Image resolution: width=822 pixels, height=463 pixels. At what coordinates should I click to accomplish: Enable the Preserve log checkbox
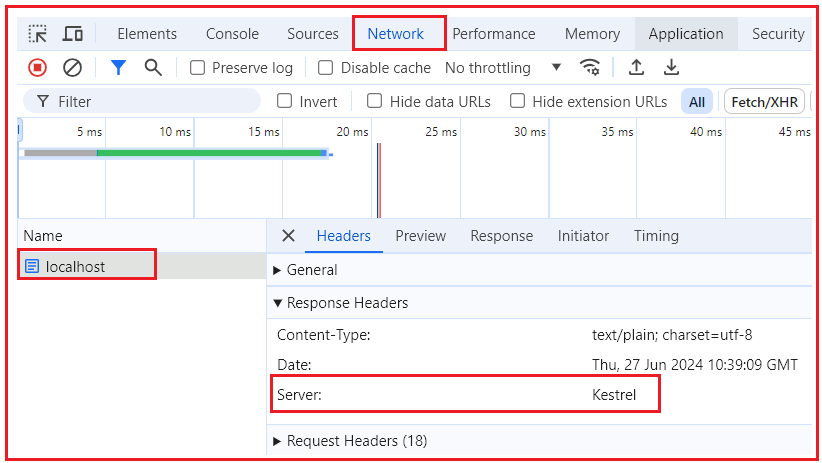click(198, 68)
